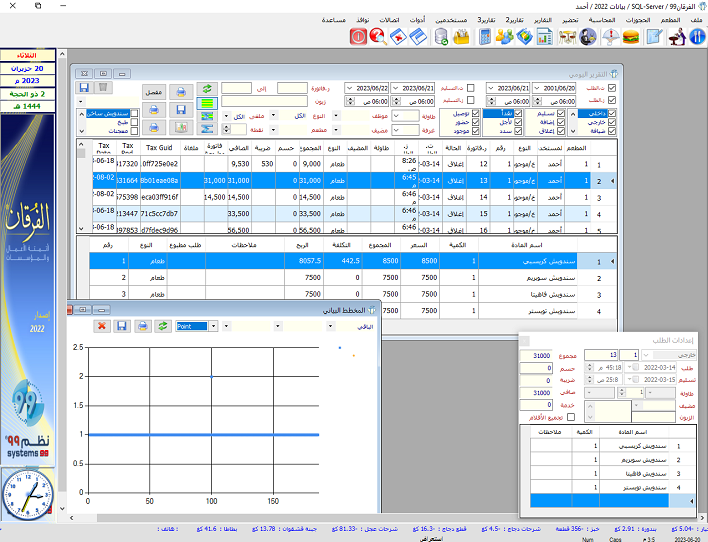Open the مساعدة menu
Image resolution: width=708 pixels, height=542 pixels.
334,20
